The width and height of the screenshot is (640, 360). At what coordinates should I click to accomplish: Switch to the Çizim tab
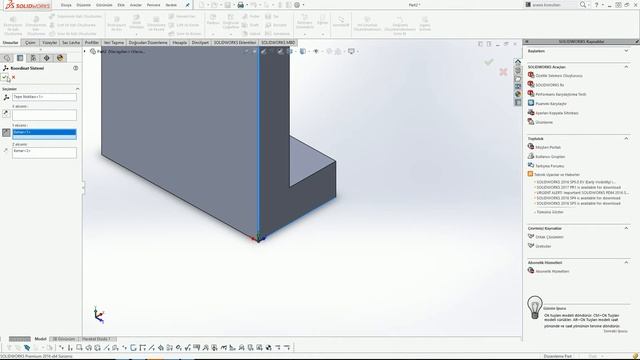pos(31,42)
